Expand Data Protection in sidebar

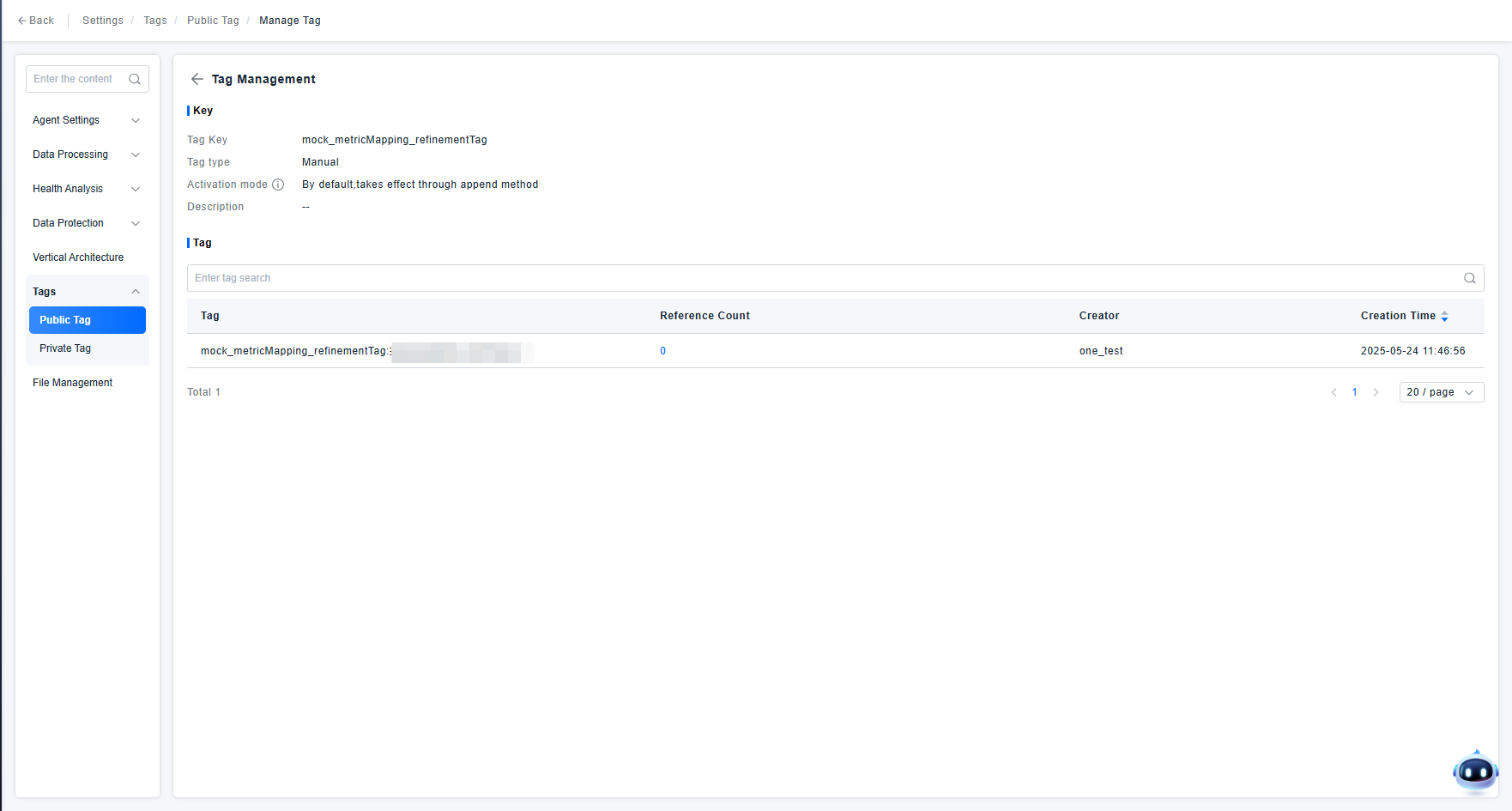point(87,223)
